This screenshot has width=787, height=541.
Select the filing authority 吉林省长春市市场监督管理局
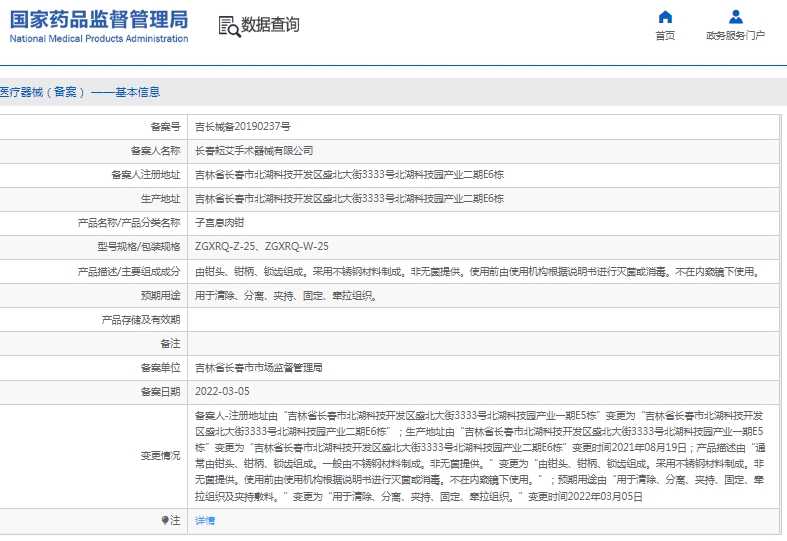258,368
